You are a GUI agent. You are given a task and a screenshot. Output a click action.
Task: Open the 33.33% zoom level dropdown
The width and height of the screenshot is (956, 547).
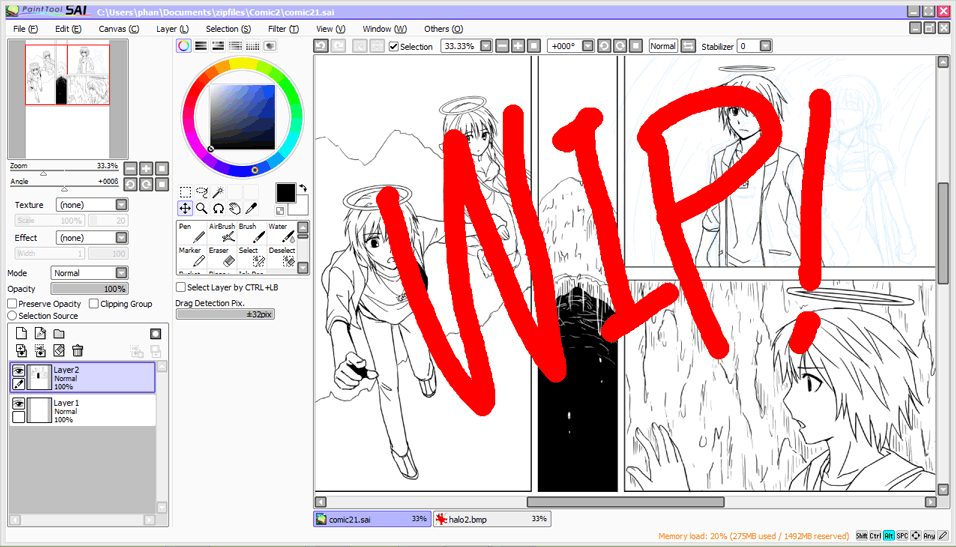[x=486, y=46]
